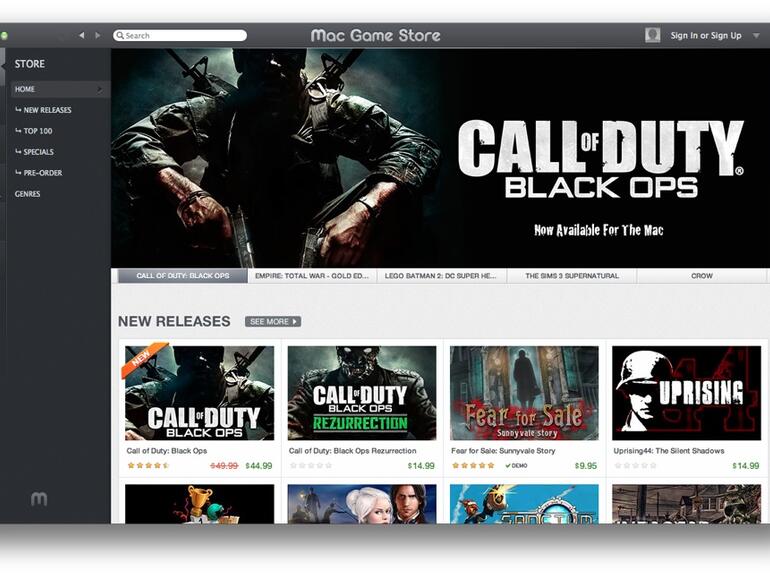Viewport: 770px width, 578px height.
Task: Click the Mac Game Store logo at sidebar bottom
Action: pyautogui.click(x=39, y=499)
